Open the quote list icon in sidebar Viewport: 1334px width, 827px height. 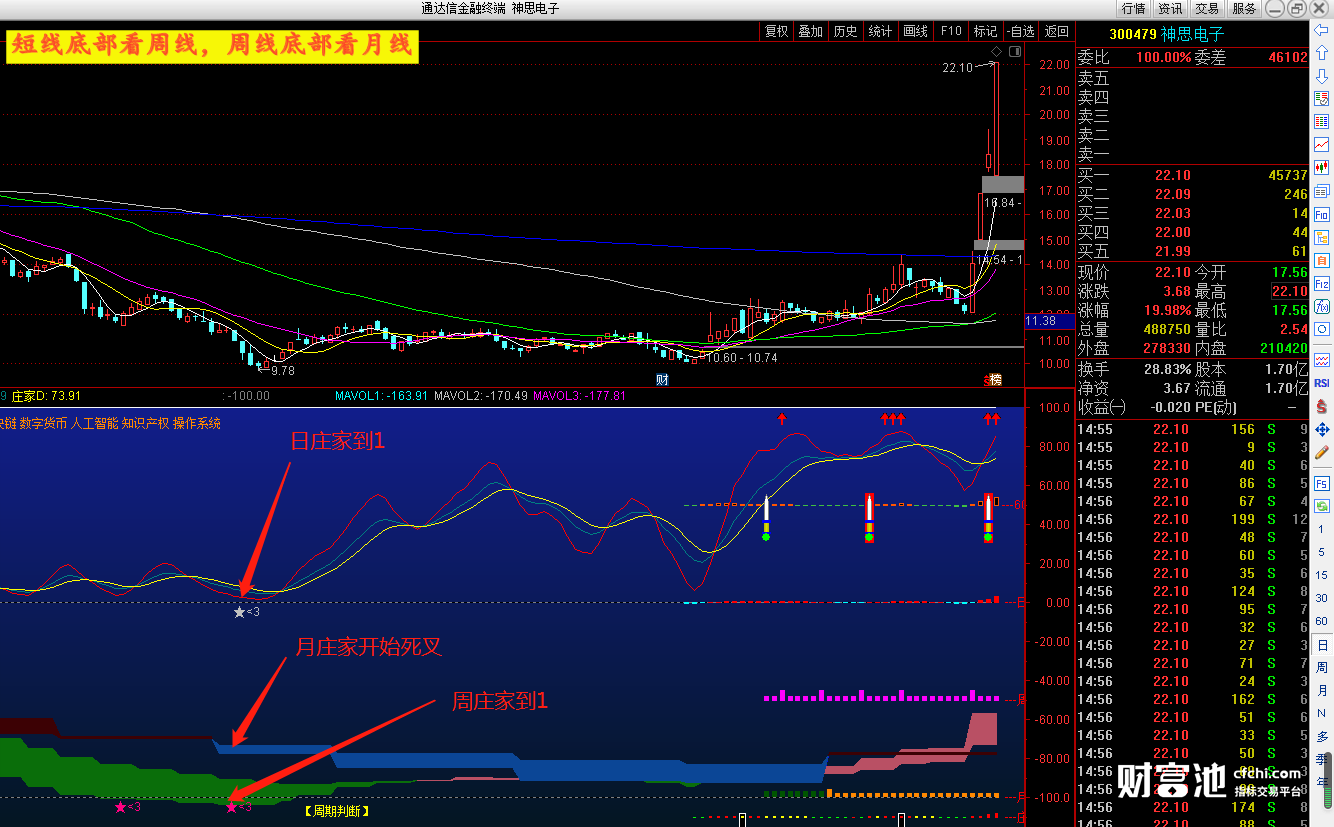1322,99
